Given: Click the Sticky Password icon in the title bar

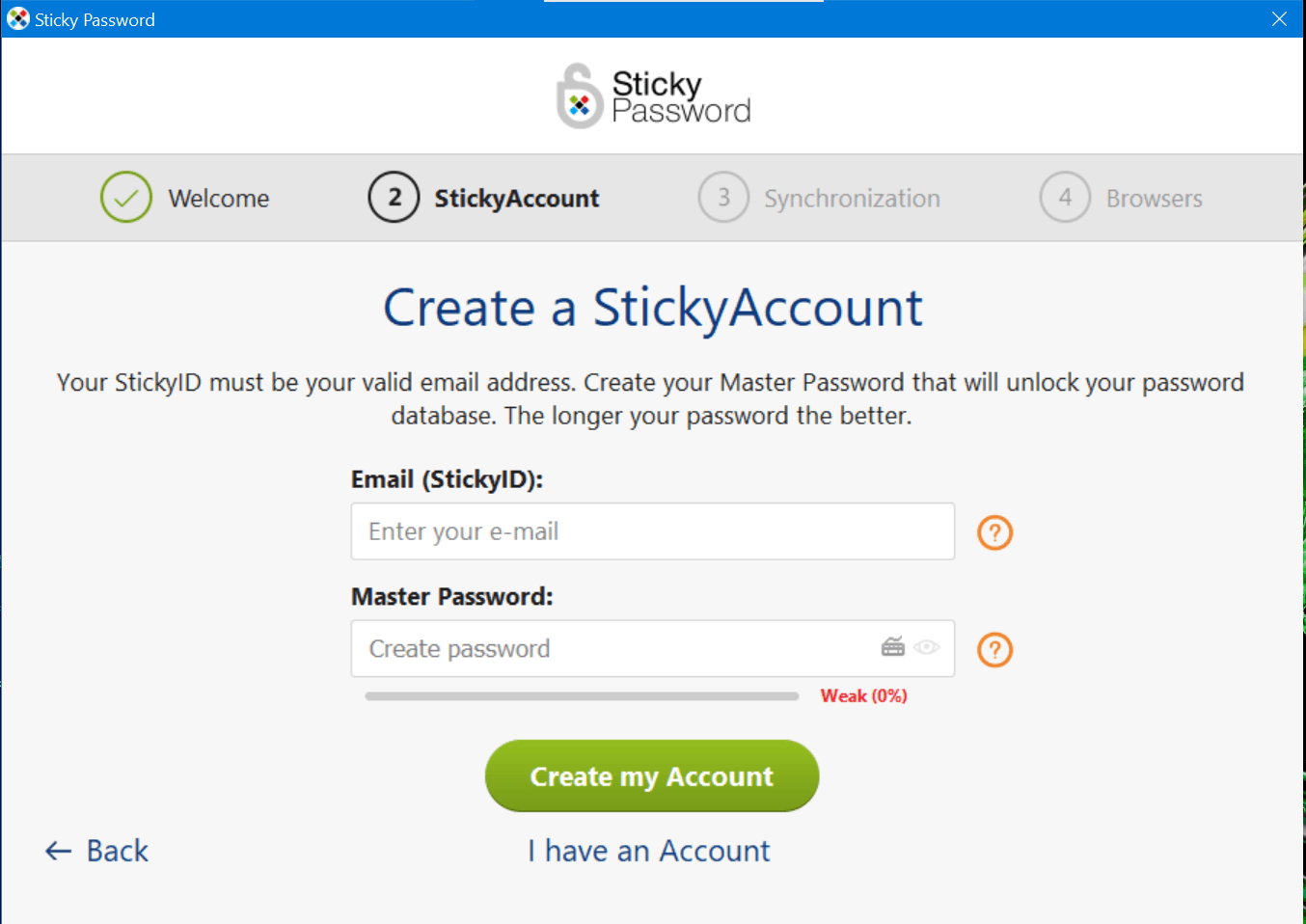Looking at the screenshot, I should pos(17,18).
